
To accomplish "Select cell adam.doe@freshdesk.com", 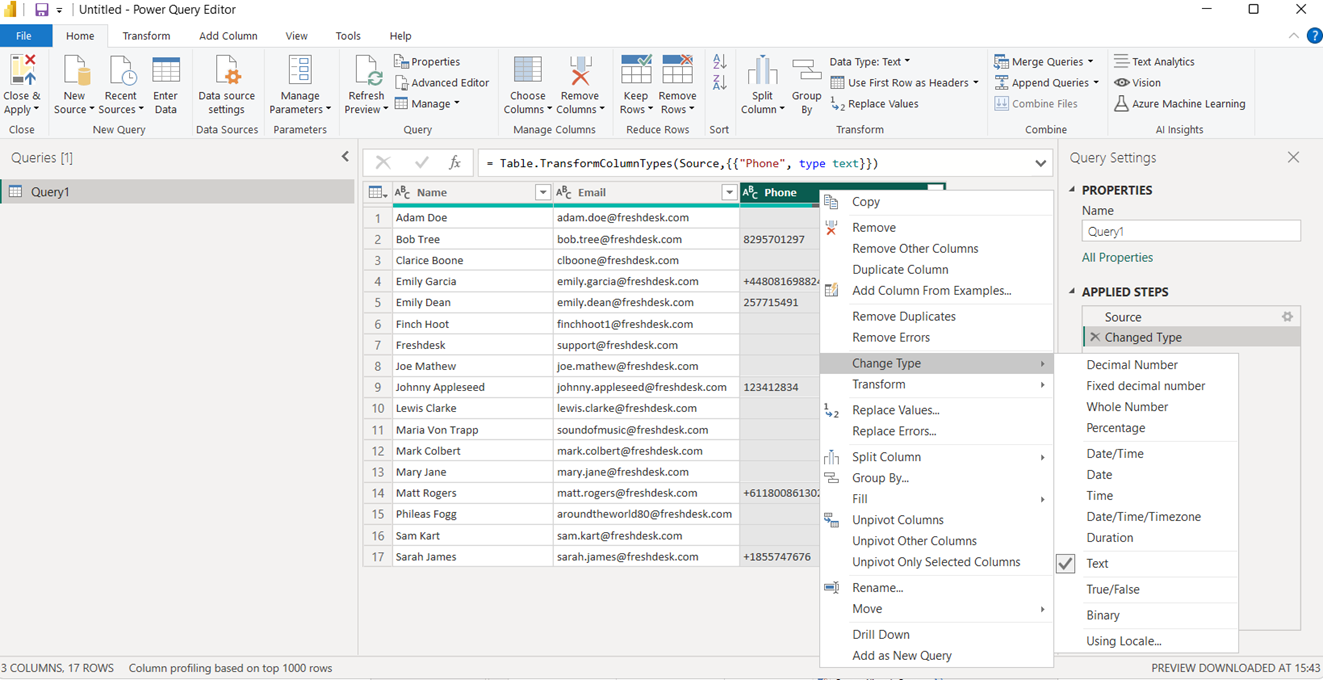I will [646, 218].
